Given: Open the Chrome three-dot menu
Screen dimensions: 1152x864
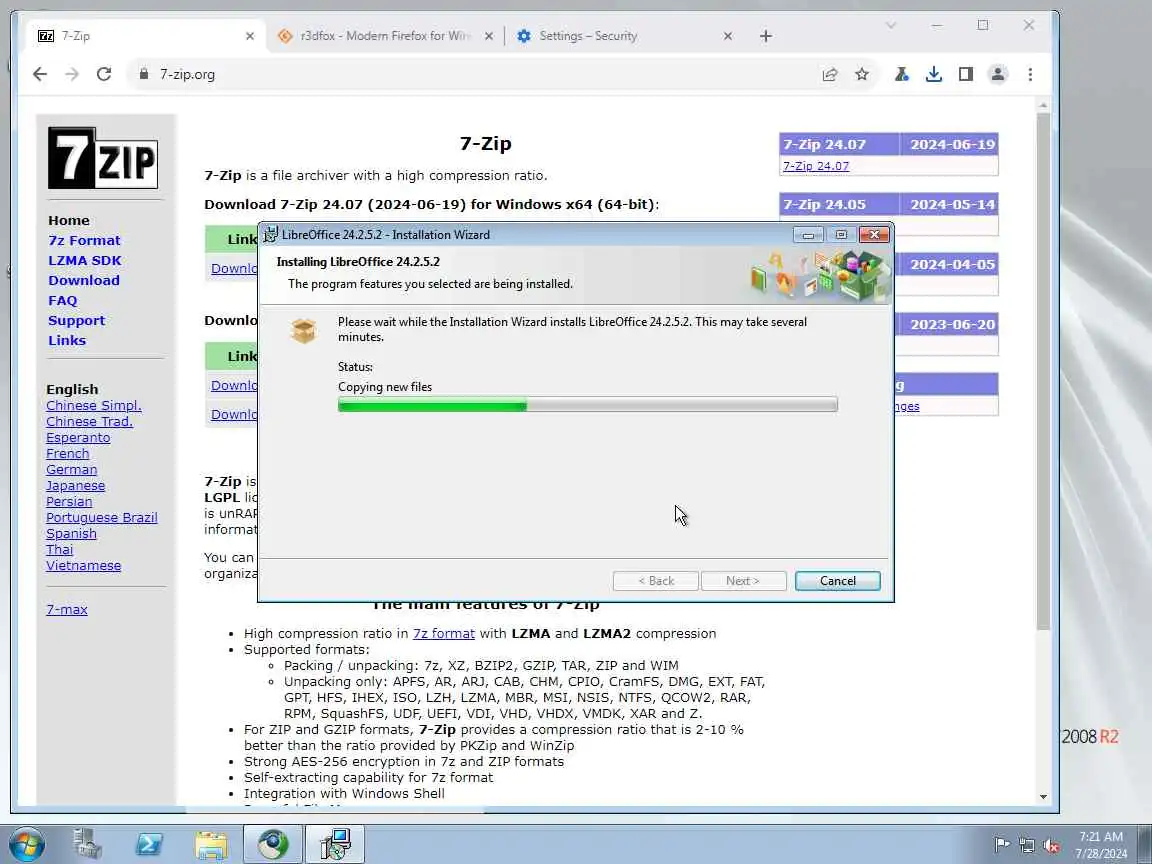Looking at the screenshot, I should pos(1030,74).
